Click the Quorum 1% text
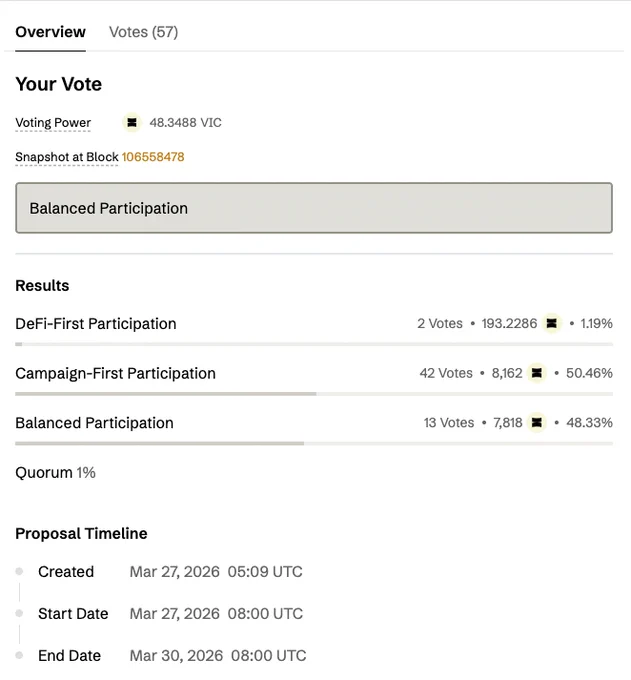The height and width of the screenshot is (680, 631). pyautogui.click(x=56, y=473)
